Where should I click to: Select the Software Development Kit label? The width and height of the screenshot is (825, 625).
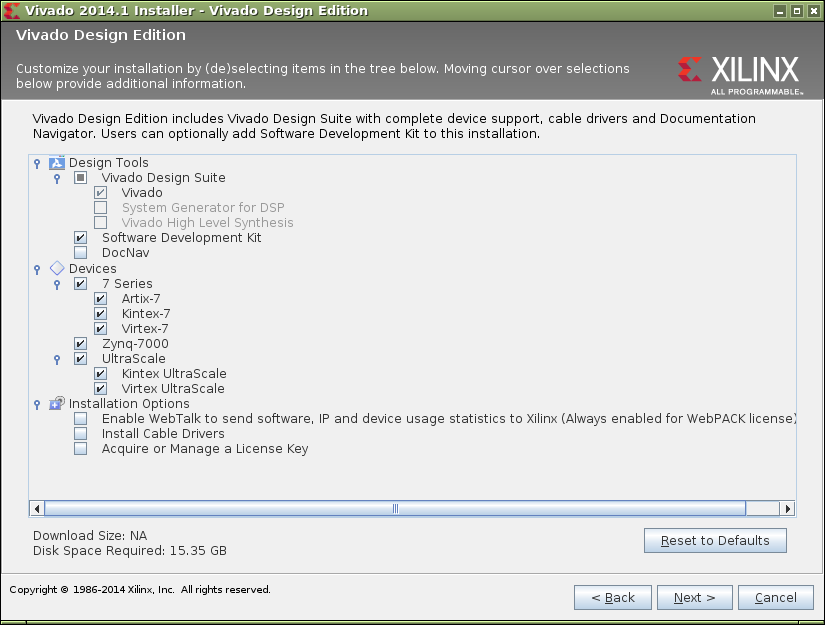tap(182, 238)
